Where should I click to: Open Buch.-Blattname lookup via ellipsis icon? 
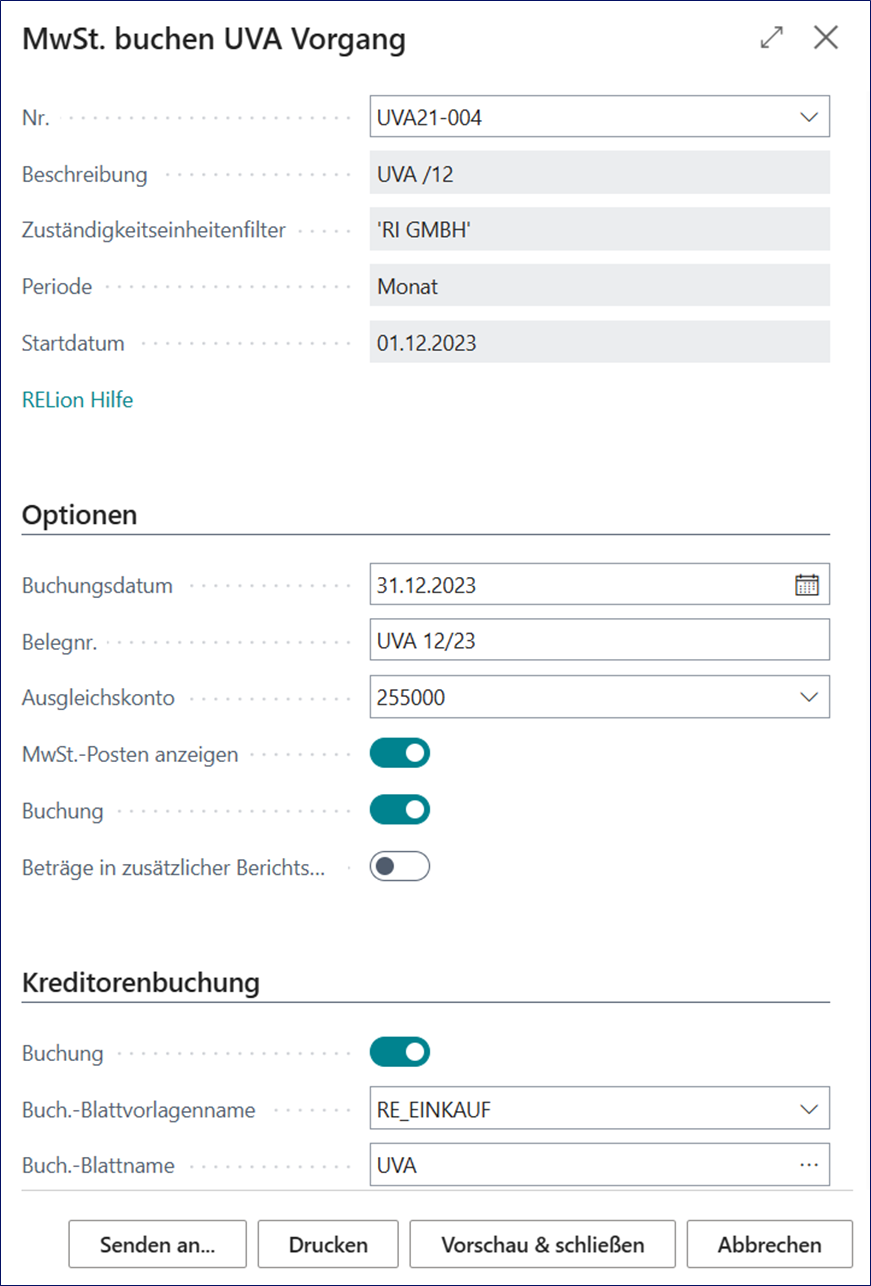coord(809,1165)
